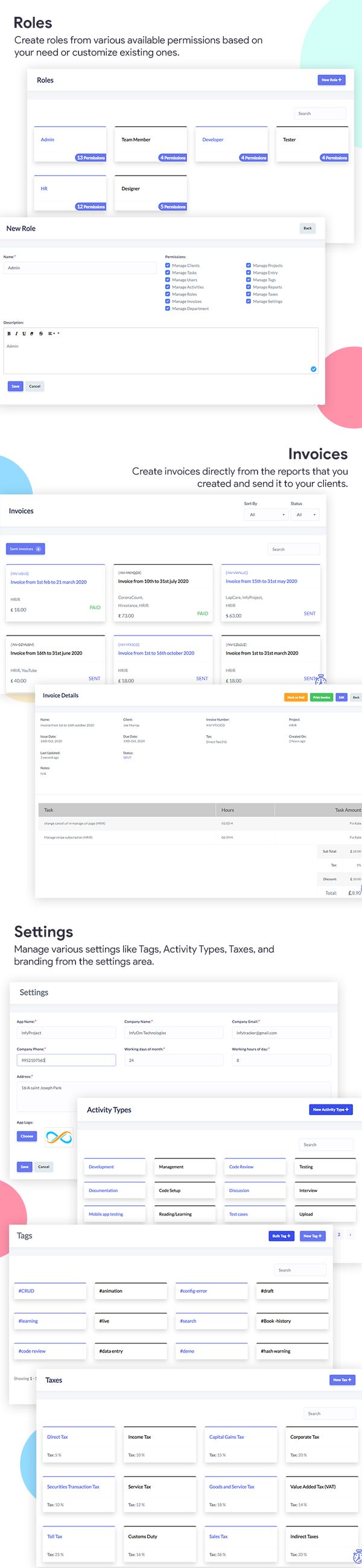Click 5 Permissions badge on Designer
This screenshot has width=362, height=1568.
pyautogui.click(x=173, y=206)
